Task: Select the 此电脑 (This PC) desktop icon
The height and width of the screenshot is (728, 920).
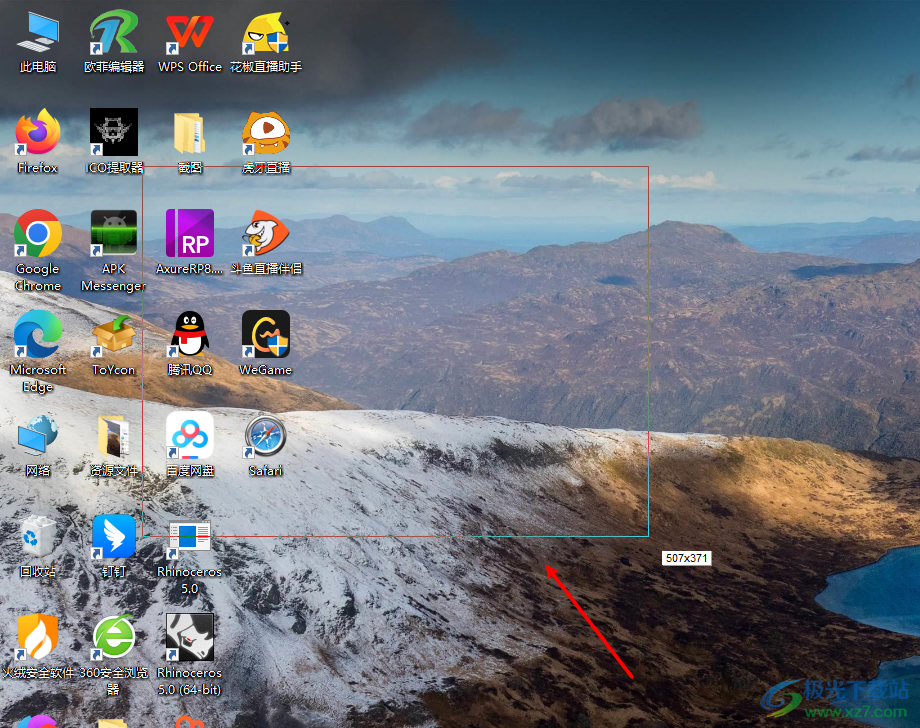Action: tap(38, 34)
